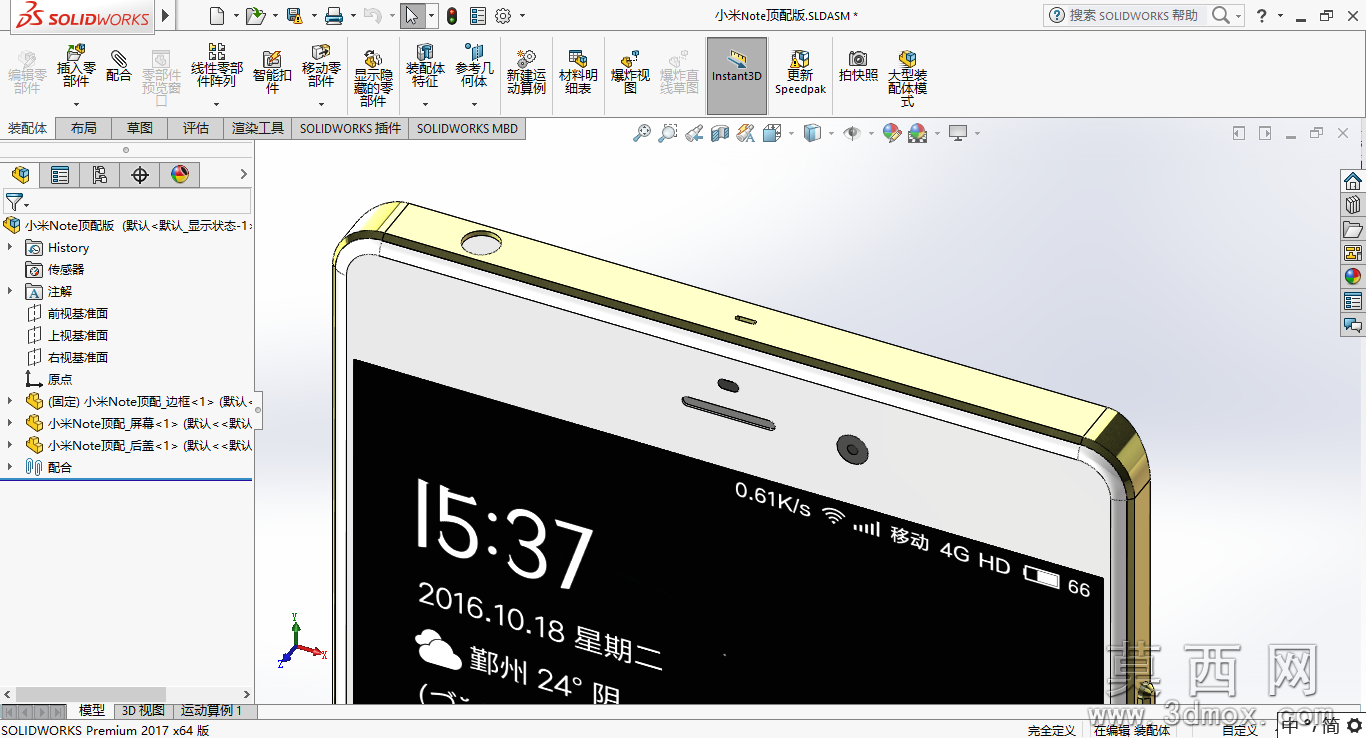Click the Print icon
1366x738 pixels.
334,15
